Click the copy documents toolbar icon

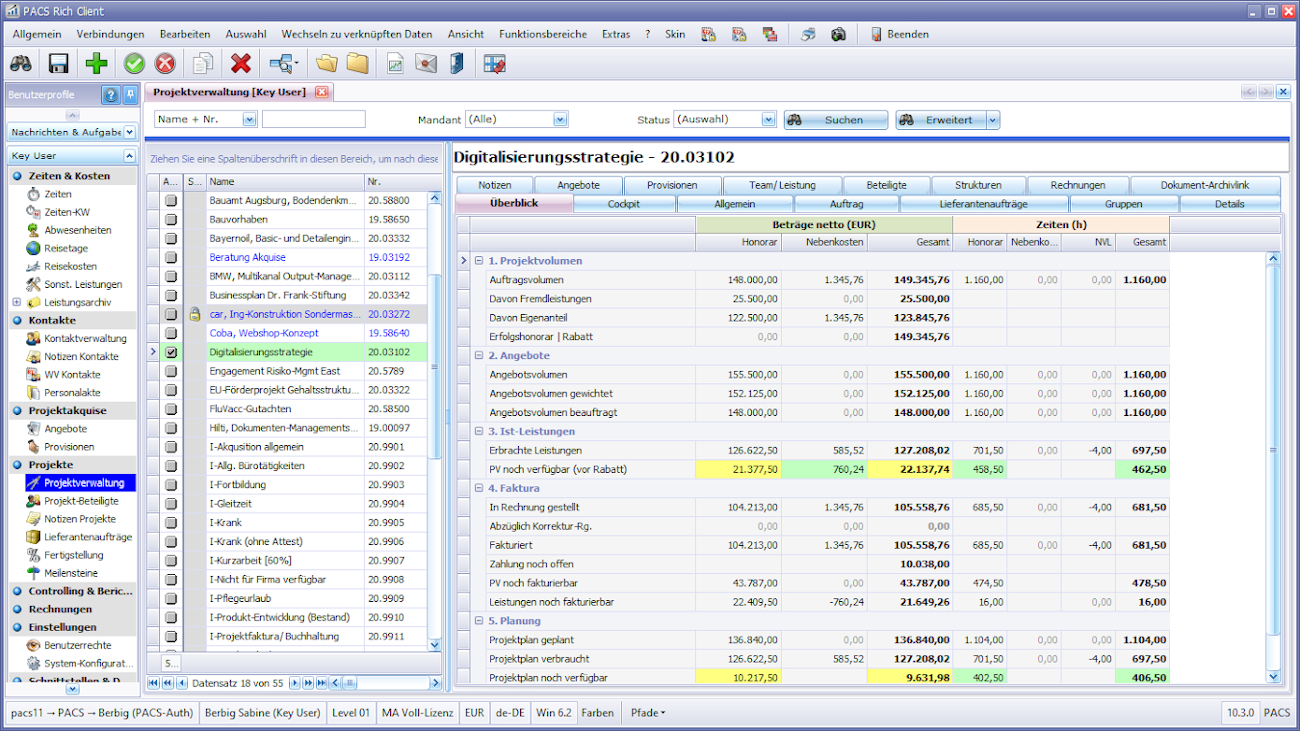(203, 64)
